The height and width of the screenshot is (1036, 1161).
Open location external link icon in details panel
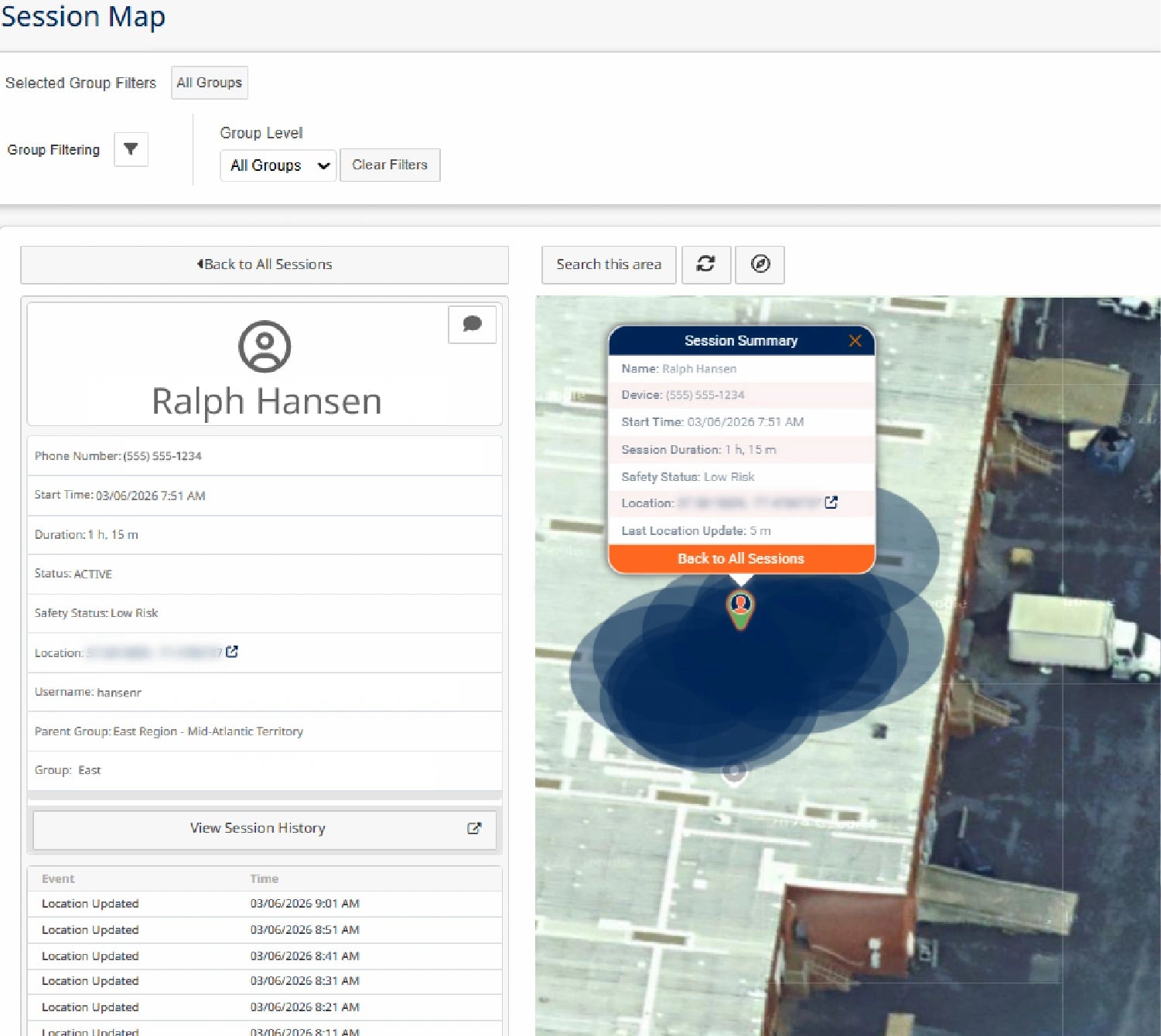(232, 652)
